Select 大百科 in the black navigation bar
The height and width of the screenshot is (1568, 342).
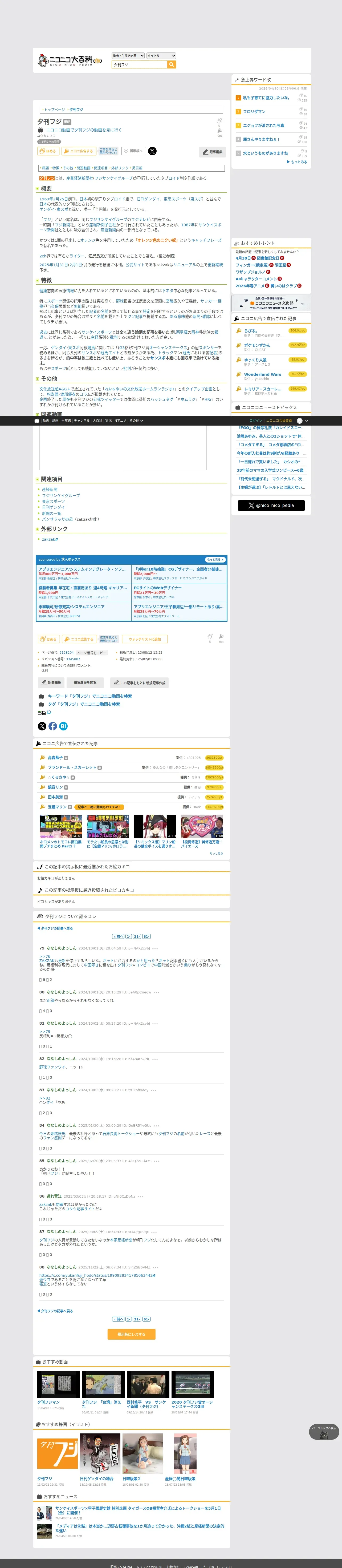[x=97, y=421]
